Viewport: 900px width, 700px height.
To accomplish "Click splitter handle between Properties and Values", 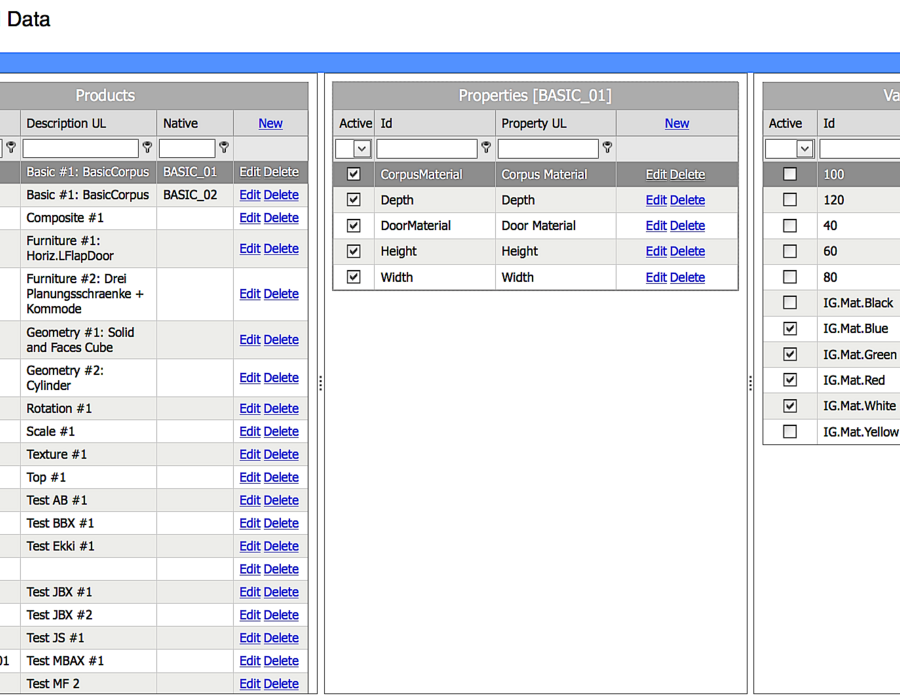I will coord(750,383).
